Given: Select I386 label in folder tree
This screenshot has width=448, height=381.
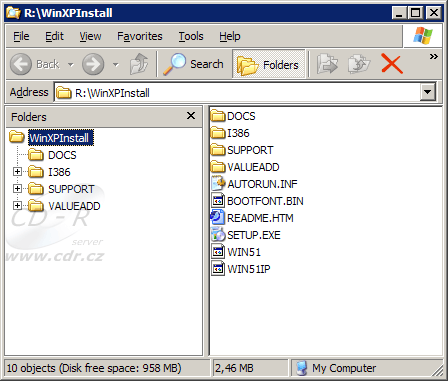Looking at the screenshot, I should pos(59,172).
